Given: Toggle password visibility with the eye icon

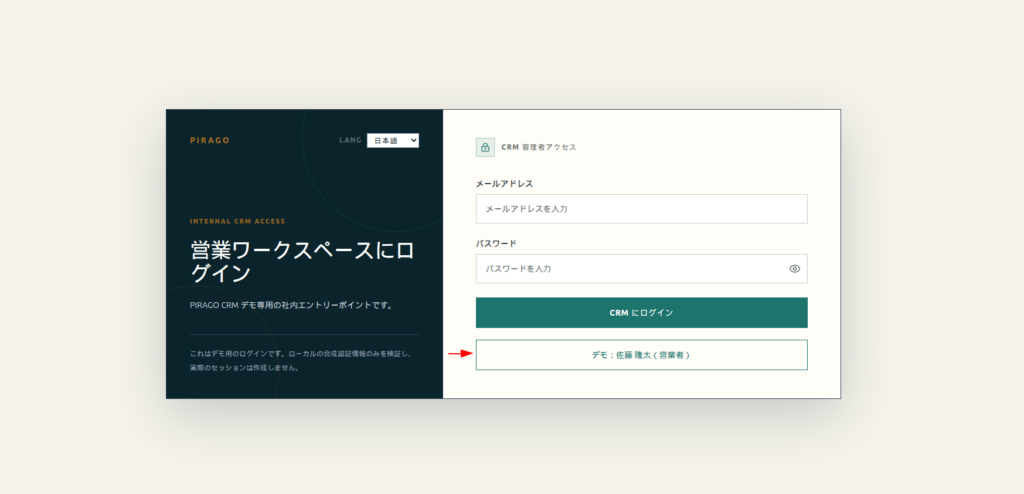Looking at the screenshot, I should coord(794,269).
